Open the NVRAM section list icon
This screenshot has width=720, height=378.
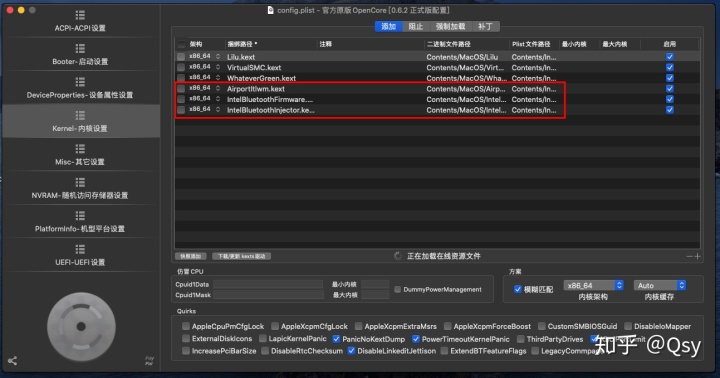coord(80,182)
